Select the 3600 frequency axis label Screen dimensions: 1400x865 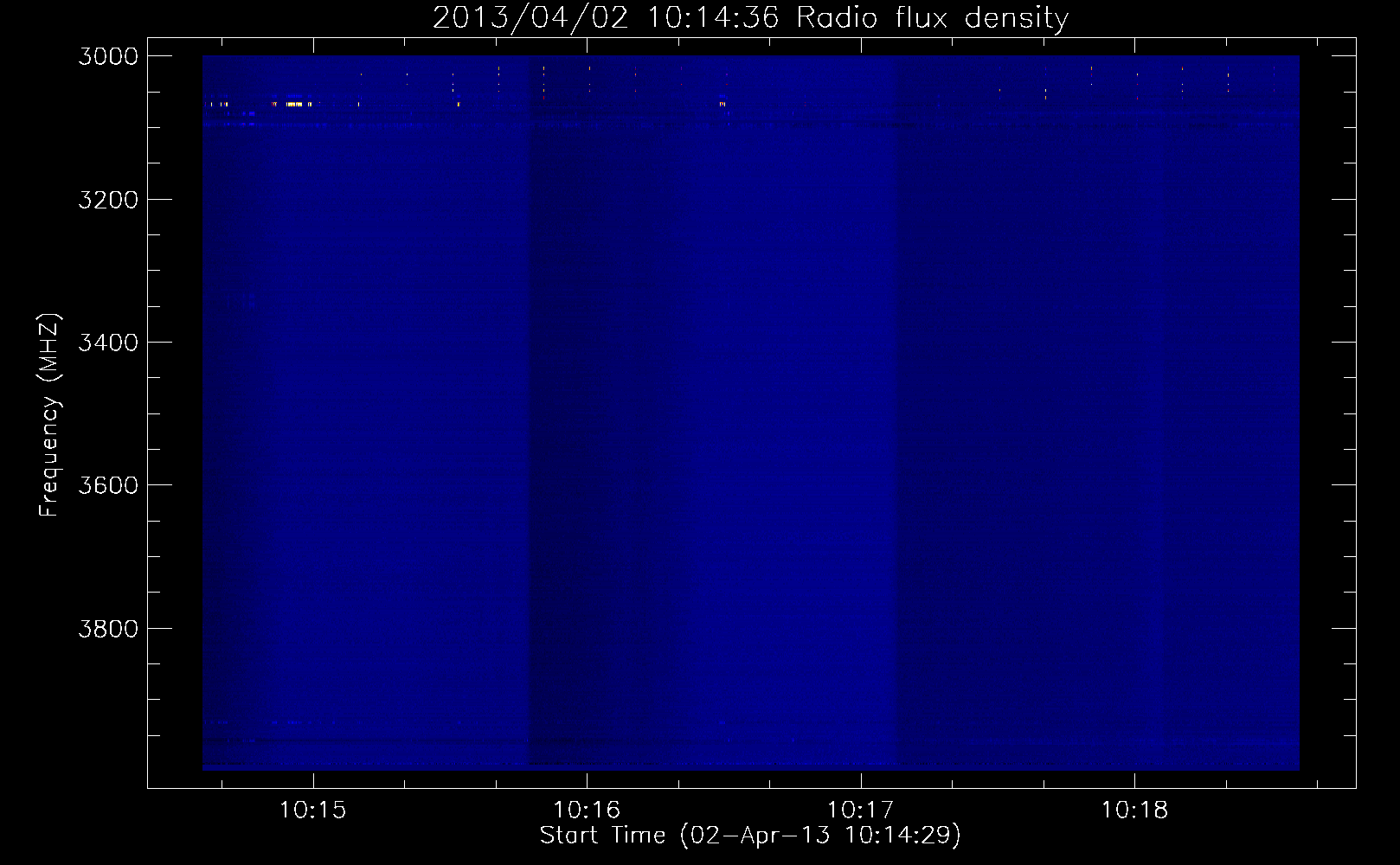(108, 485)
